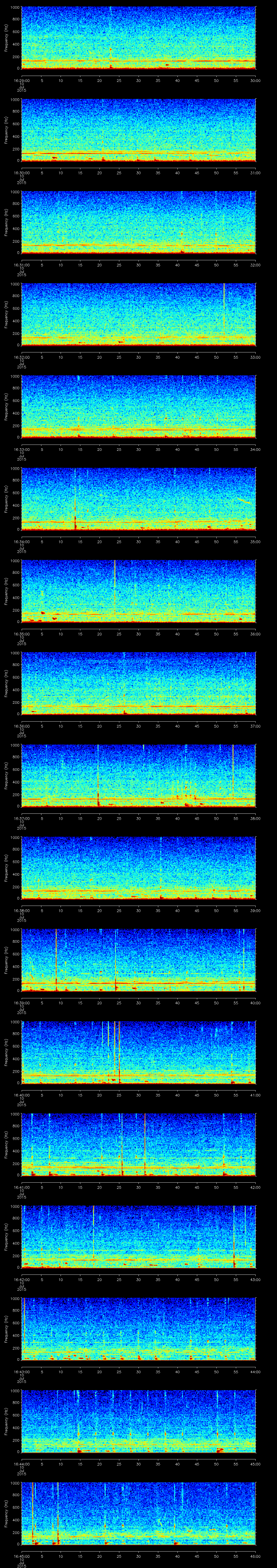277x1568 pixels.
Task: Click the spectrogram panel starting at 16:29:00
Action: (138, 38)
